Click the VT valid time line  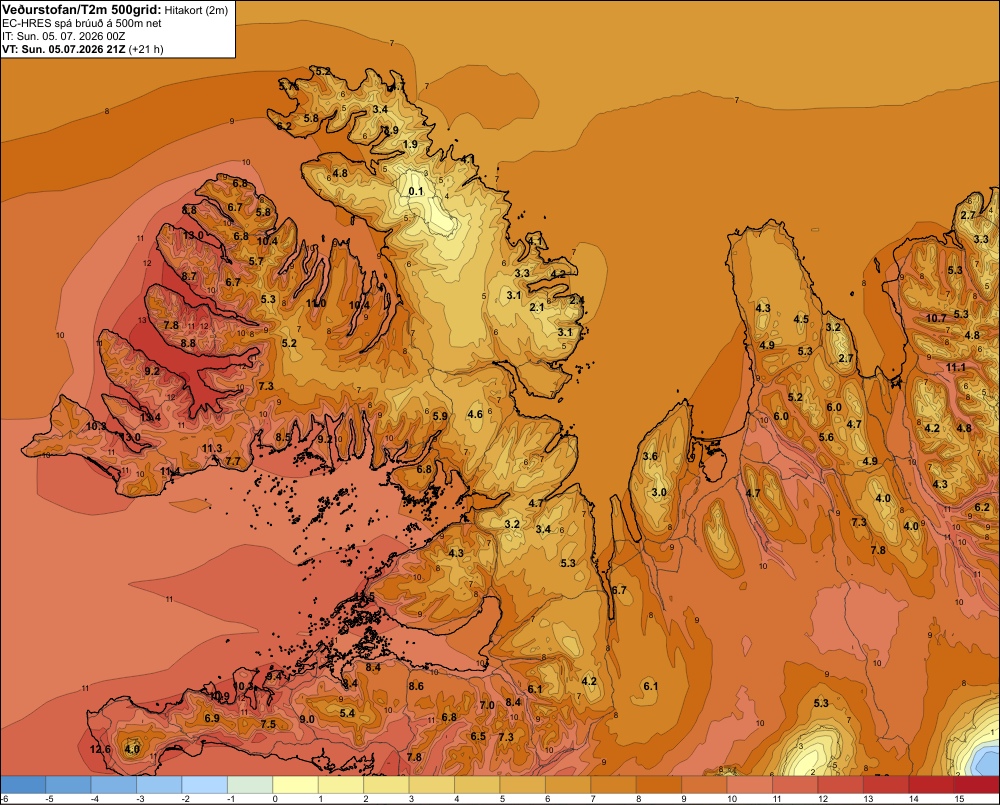coord(83,49)
